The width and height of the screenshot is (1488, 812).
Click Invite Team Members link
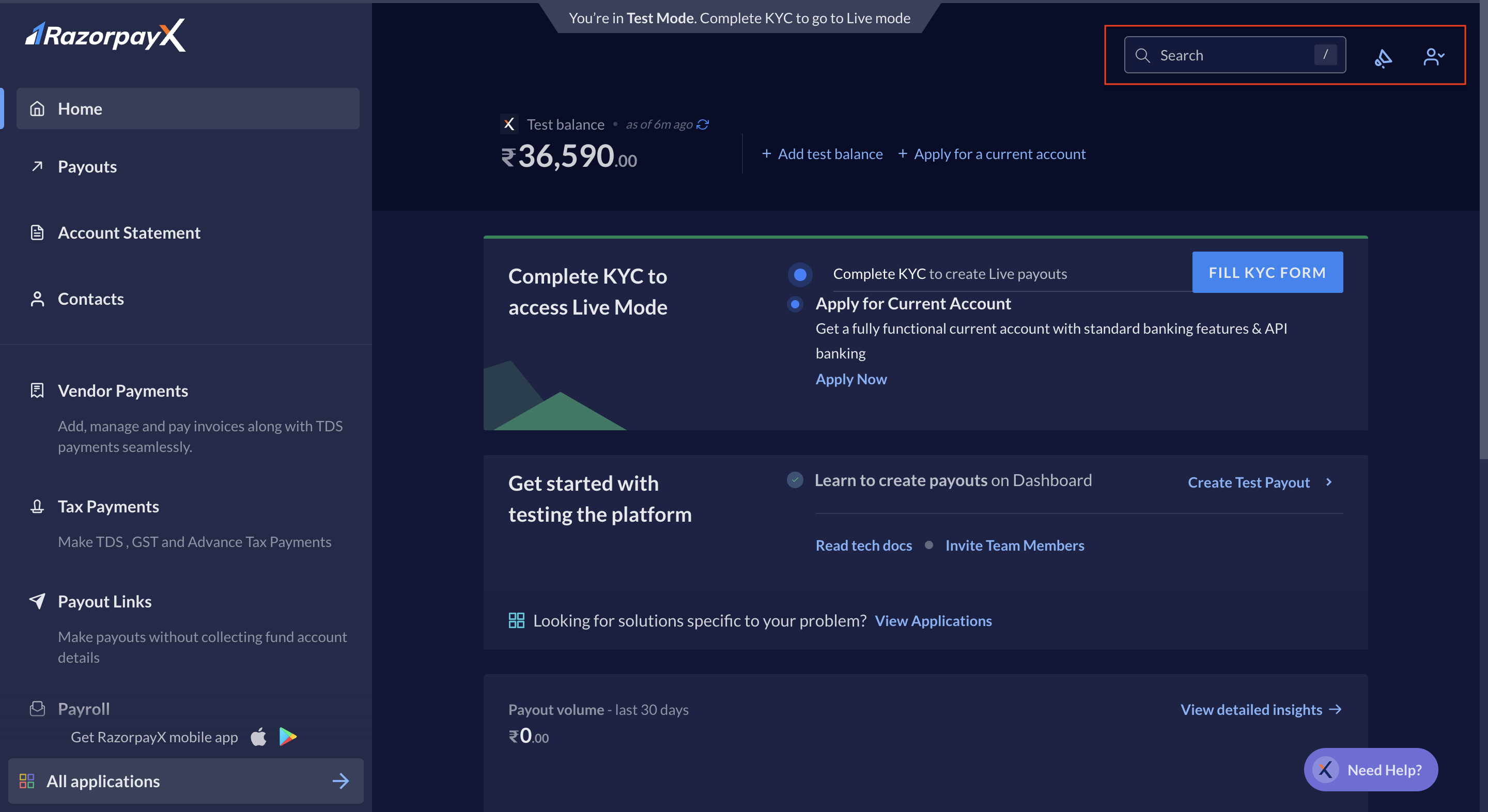point(1014,545)
